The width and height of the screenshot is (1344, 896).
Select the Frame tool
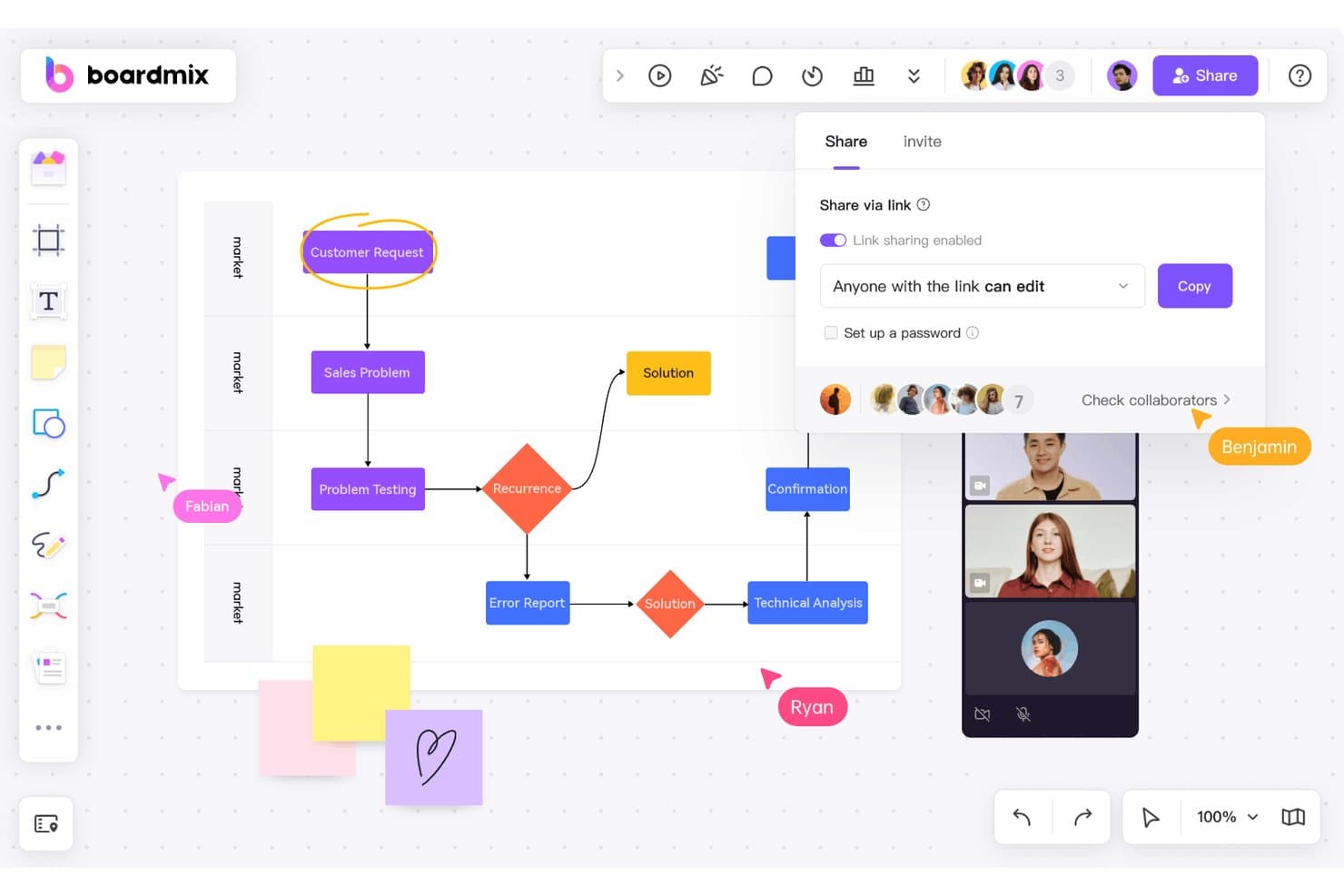coord(49,241)
